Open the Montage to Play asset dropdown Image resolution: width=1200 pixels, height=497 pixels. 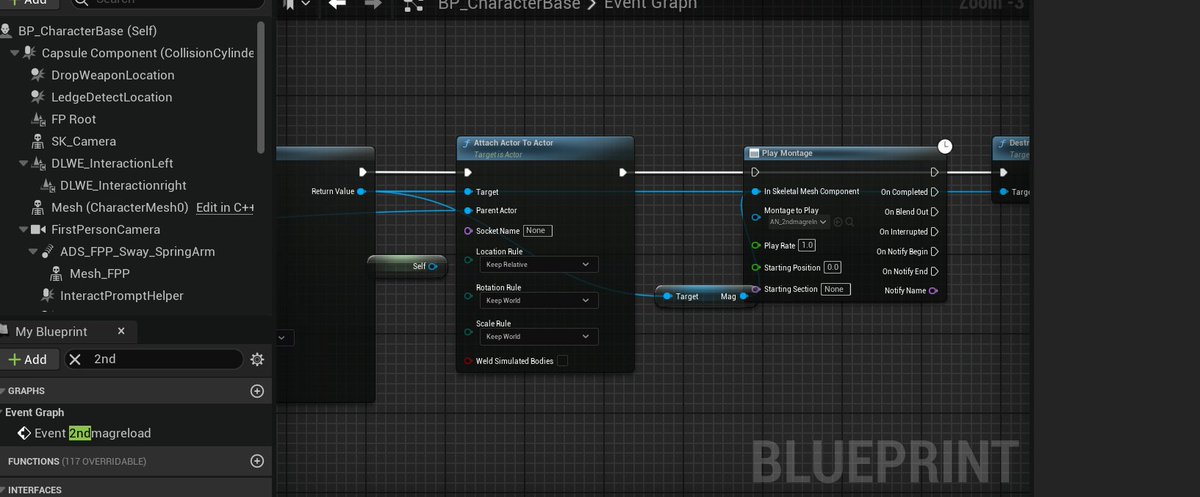[797, 222]
